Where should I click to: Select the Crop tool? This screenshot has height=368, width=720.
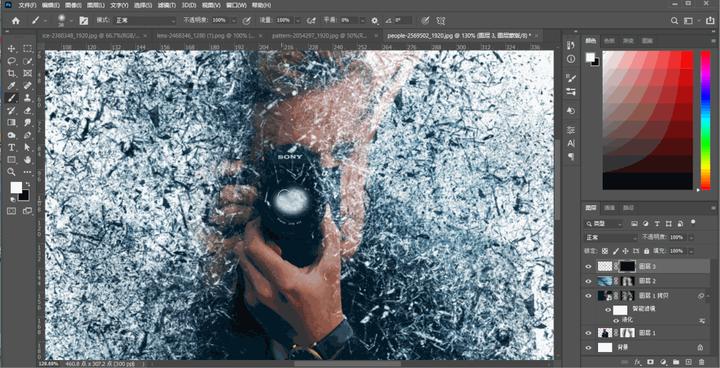click(x=12, y=73)
